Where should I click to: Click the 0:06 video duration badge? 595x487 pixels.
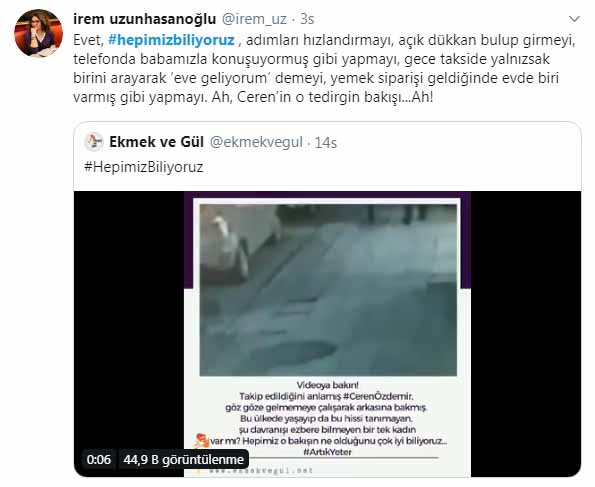pyautogui.click(x=99, y=460)
